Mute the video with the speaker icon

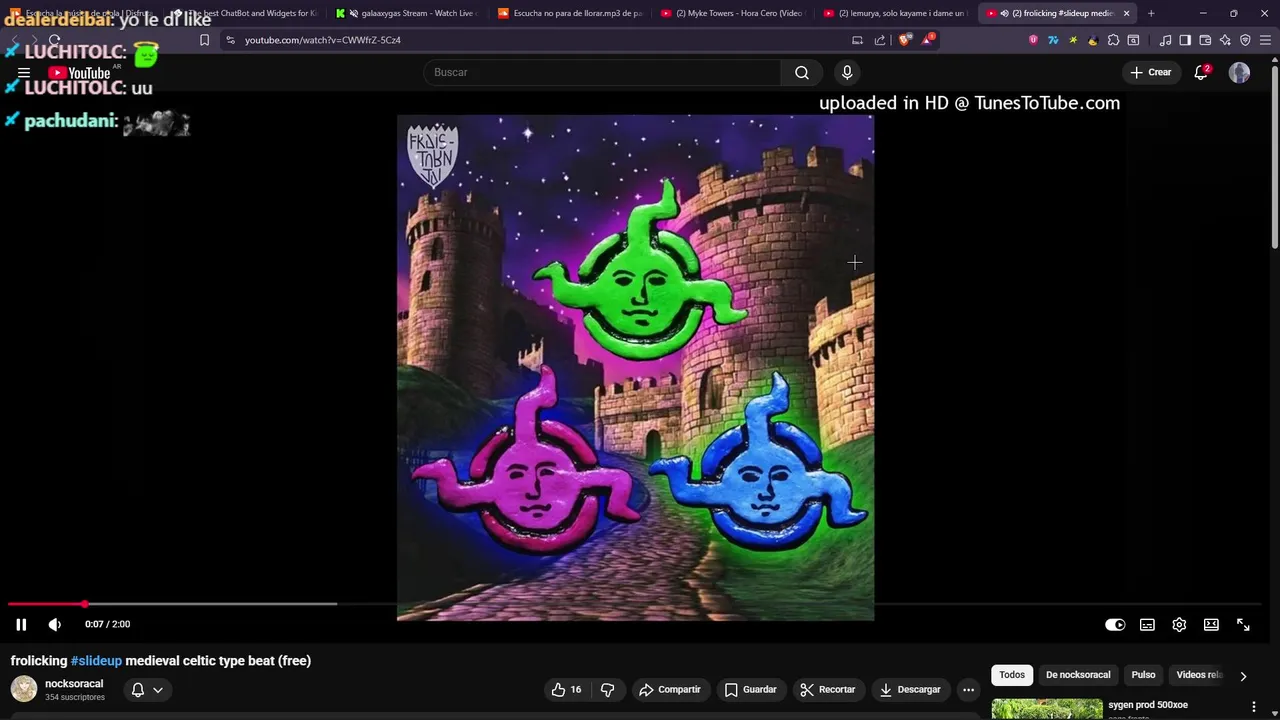click(55, 624)
